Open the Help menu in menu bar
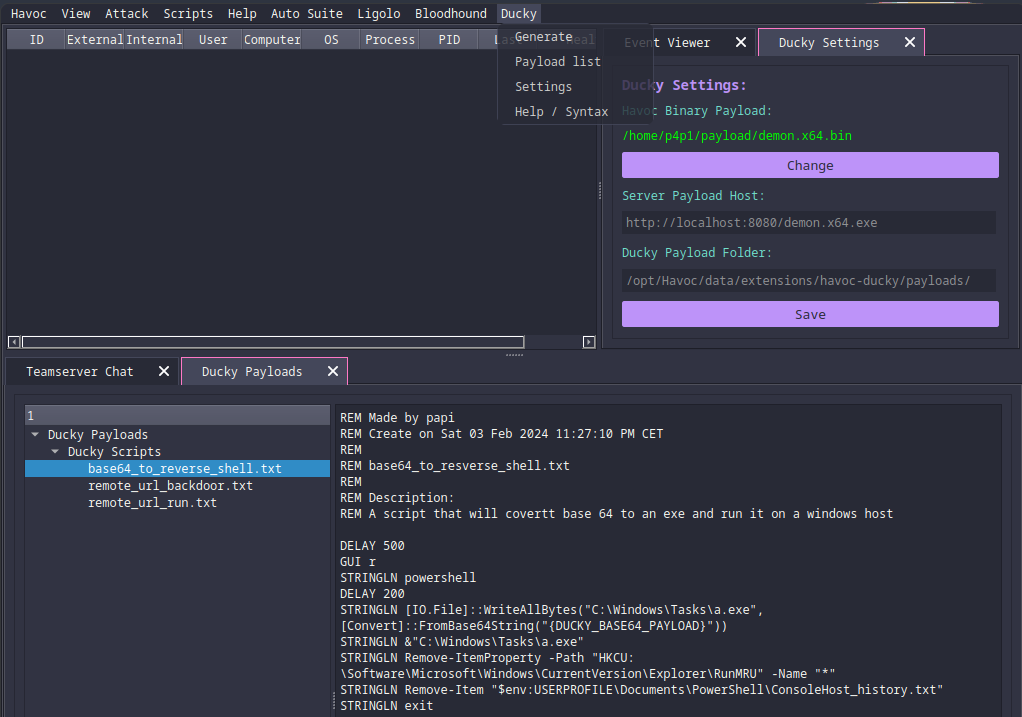The width and height of the screenshot is (1022, 717). (242, 14)
